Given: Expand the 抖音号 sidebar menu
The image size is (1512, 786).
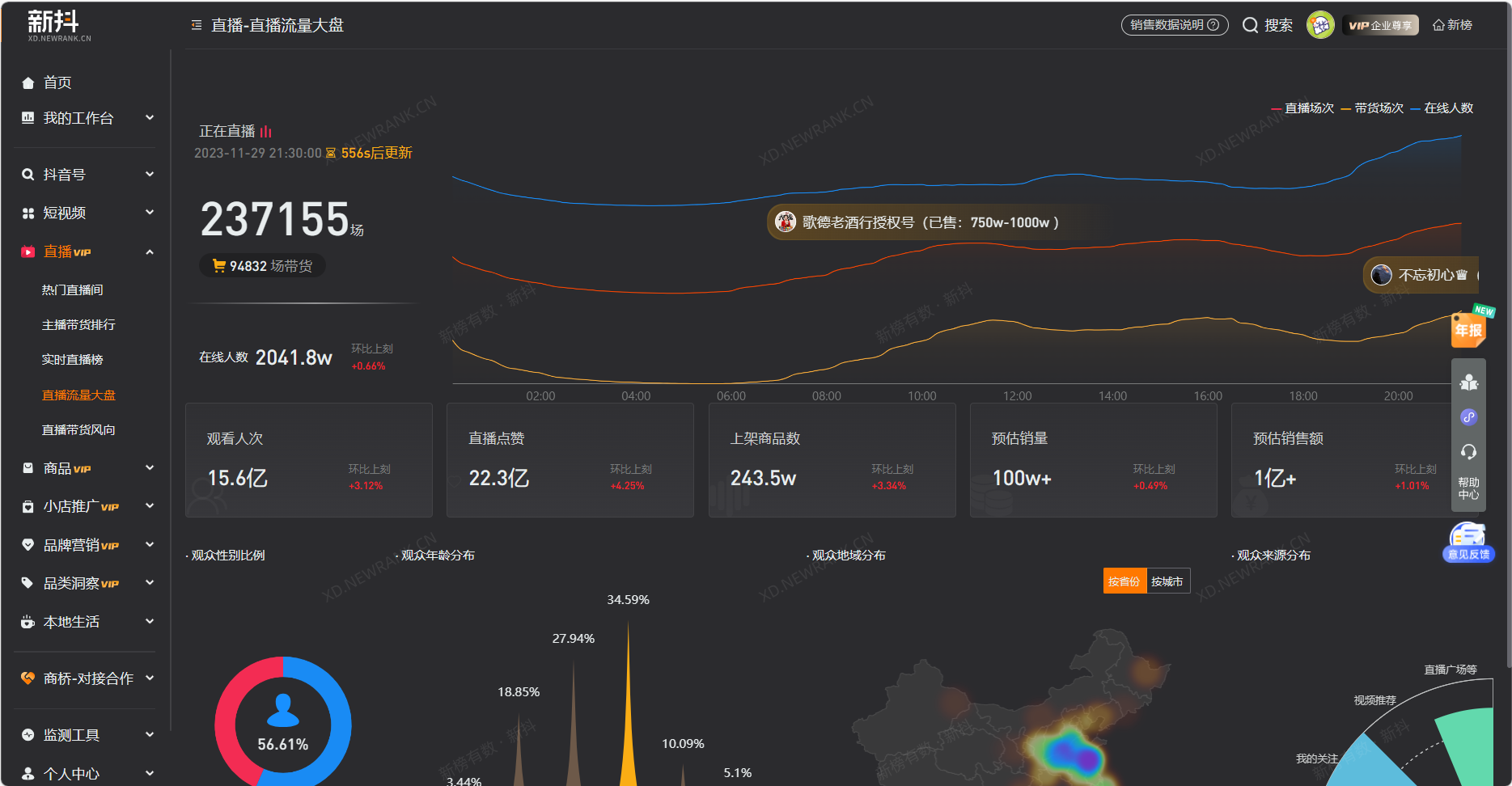Looking at the screenshot, I should 87,174.
